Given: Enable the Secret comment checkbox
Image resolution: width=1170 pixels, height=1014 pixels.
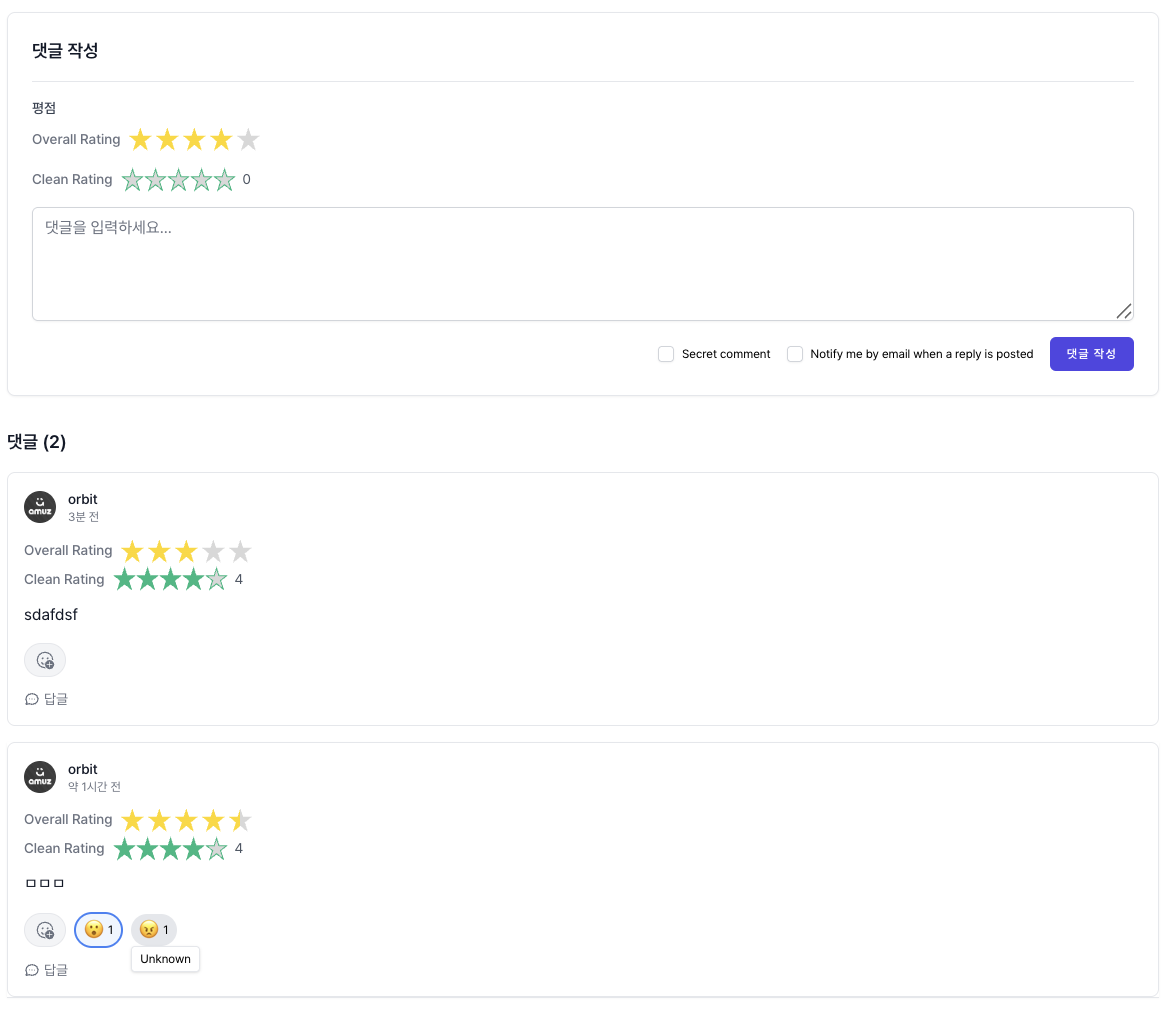Looking at the screenshot, I should (x=666, y=354).
